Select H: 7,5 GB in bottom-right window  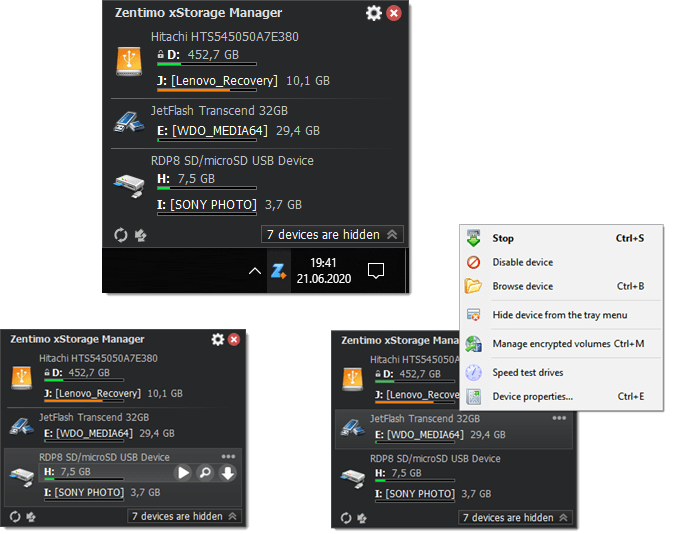click(x=398, y=473)
